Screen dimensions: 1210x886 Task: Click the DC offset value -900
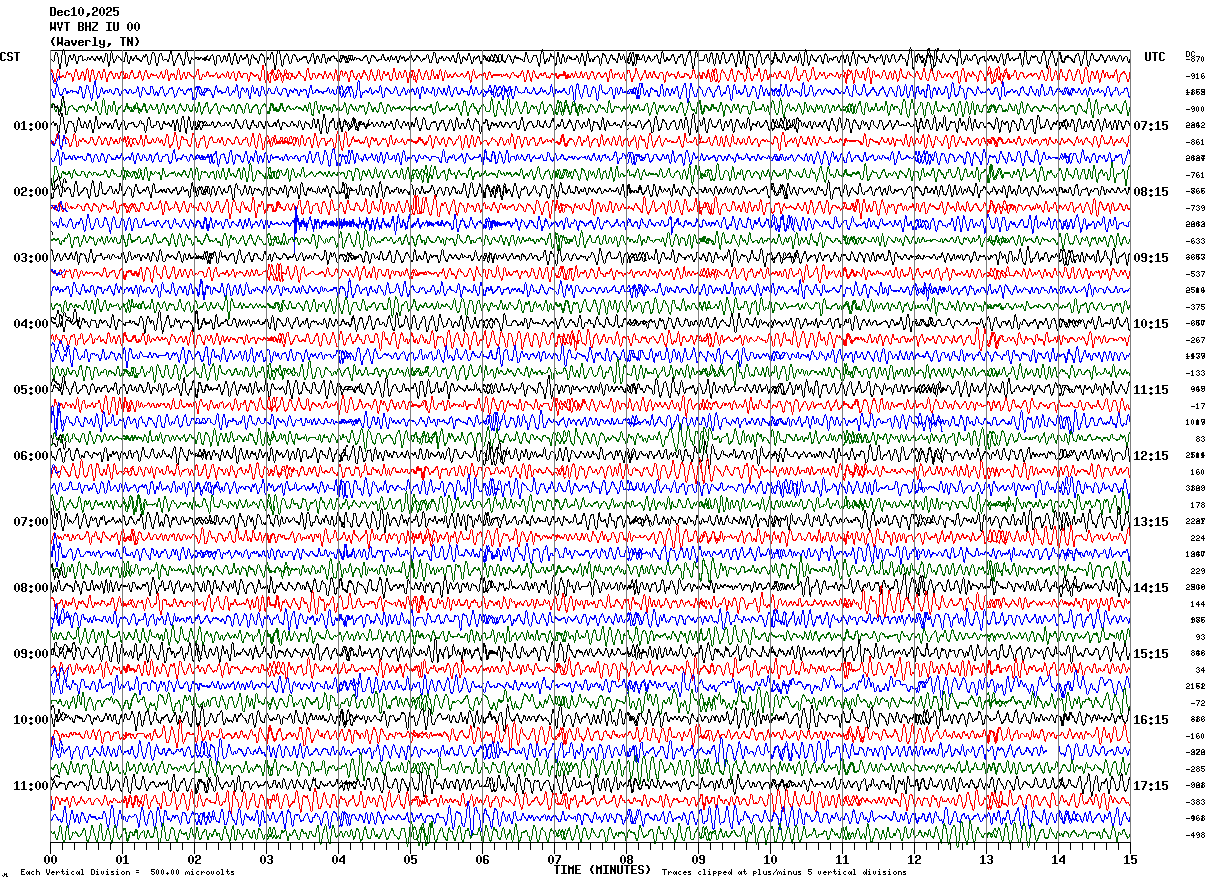coord(1195,109)
